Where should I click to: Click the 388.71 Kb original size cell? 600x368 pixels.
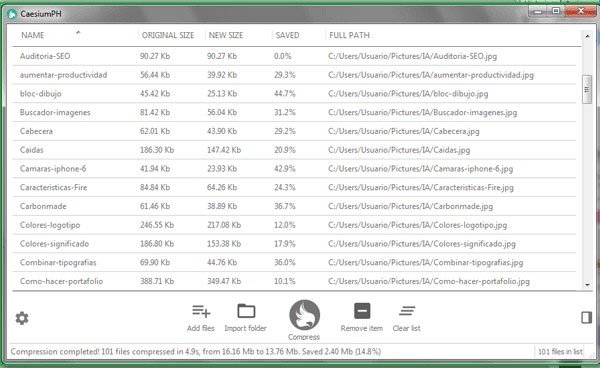(157, 281)
